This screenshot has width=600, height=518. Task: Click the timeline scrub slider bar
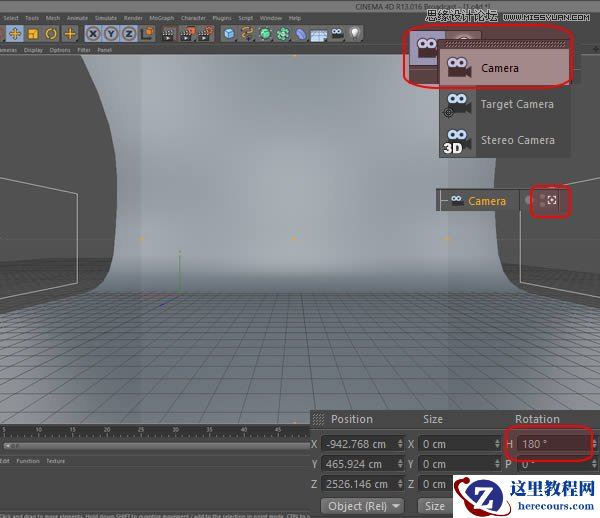tap(155, 446)
